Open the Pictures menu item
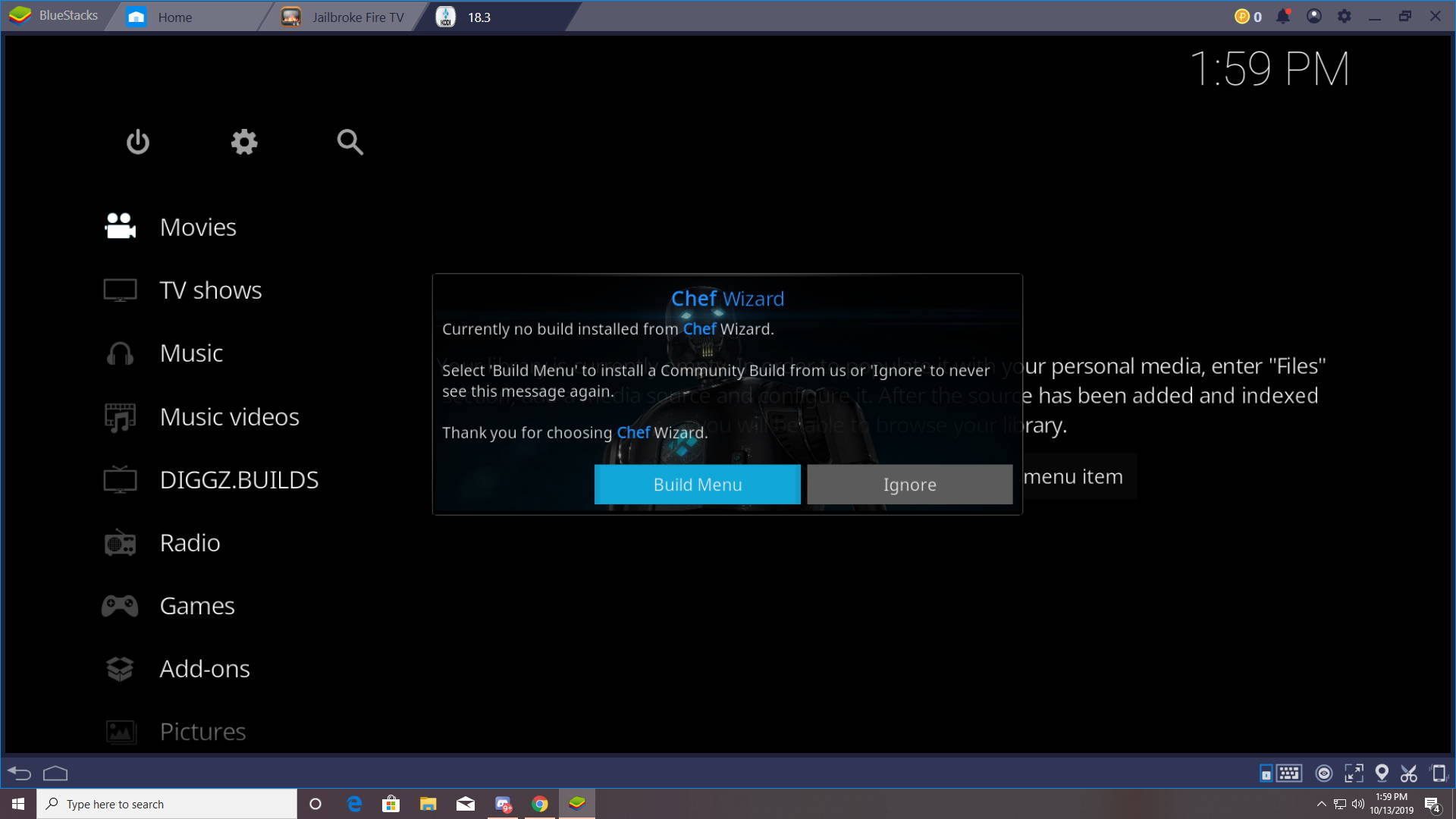This screenshot has height=819, width=1456. click(202, 732)
